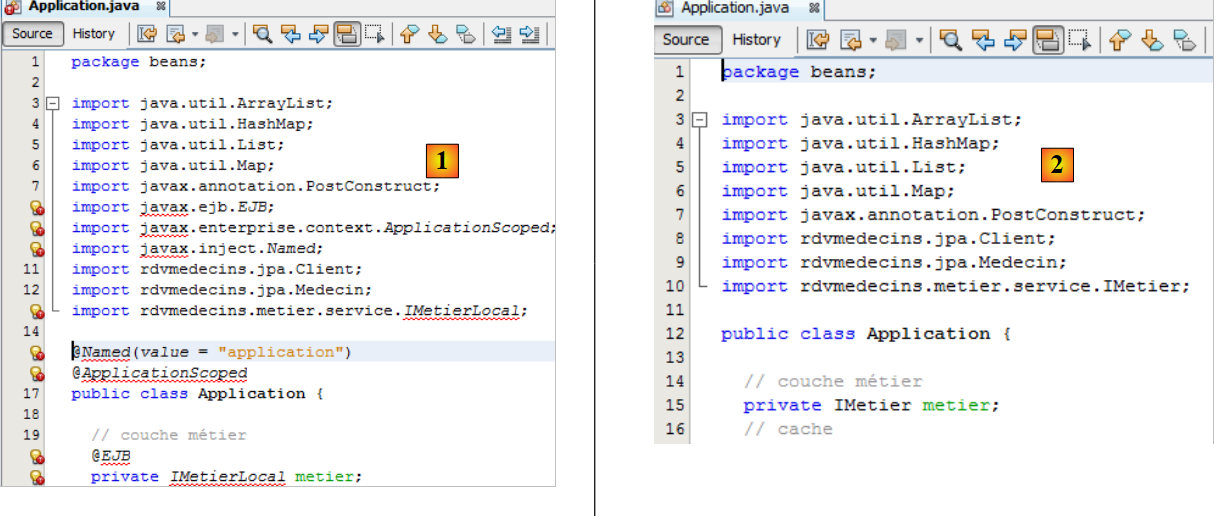Toggle Bookmark in editor 1 toolbar

tap(466, 34)
